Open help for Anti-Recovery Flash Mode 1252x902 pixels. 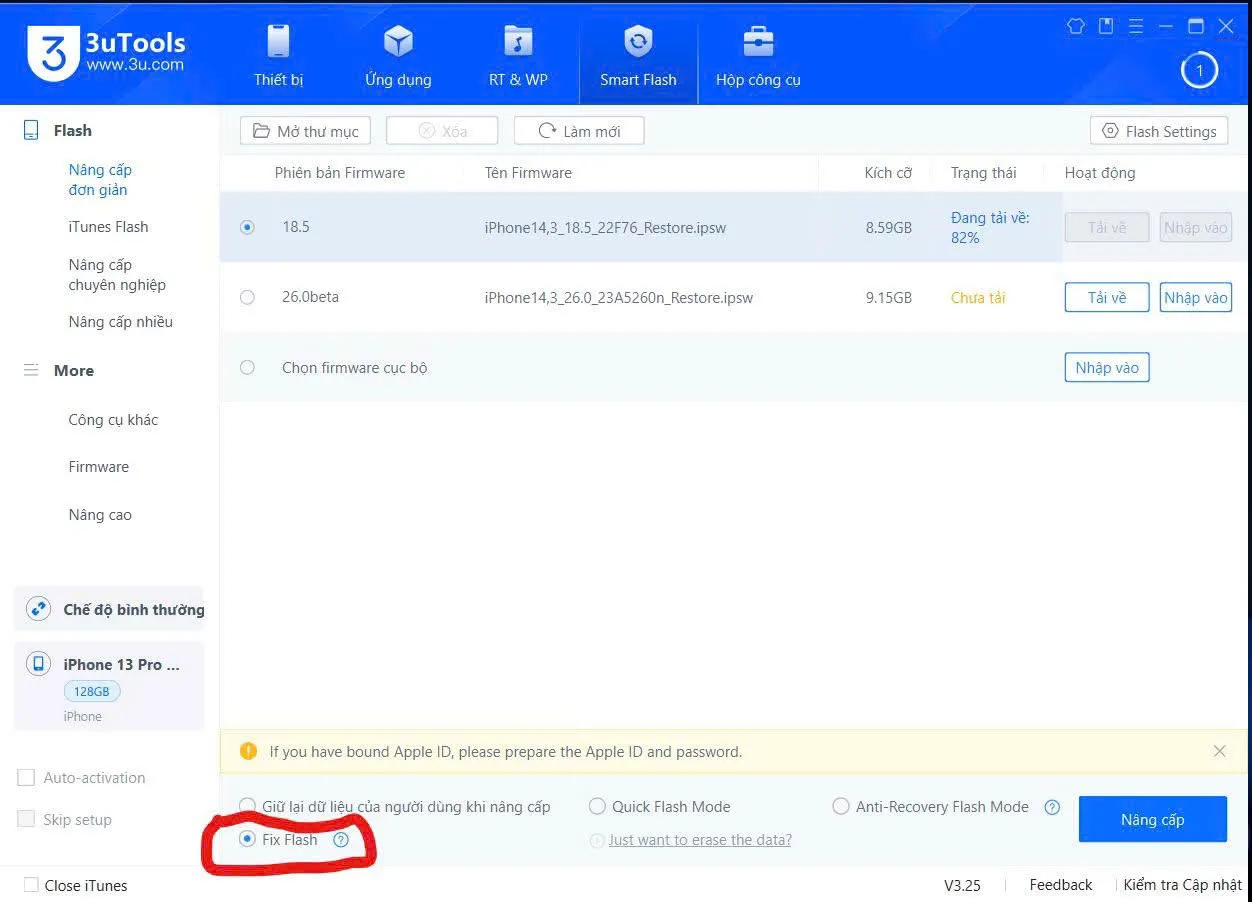coord(1052,807)
